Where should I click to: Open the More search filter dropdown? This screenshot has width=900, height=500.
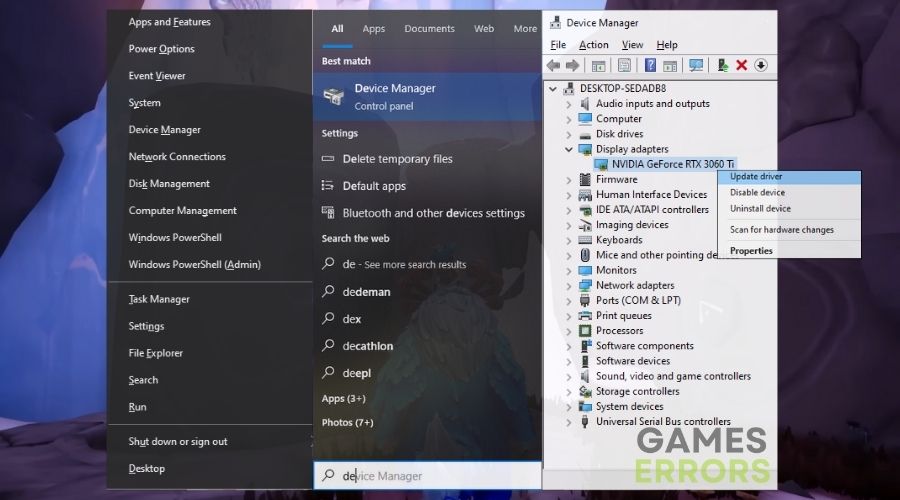pos(525,29)
